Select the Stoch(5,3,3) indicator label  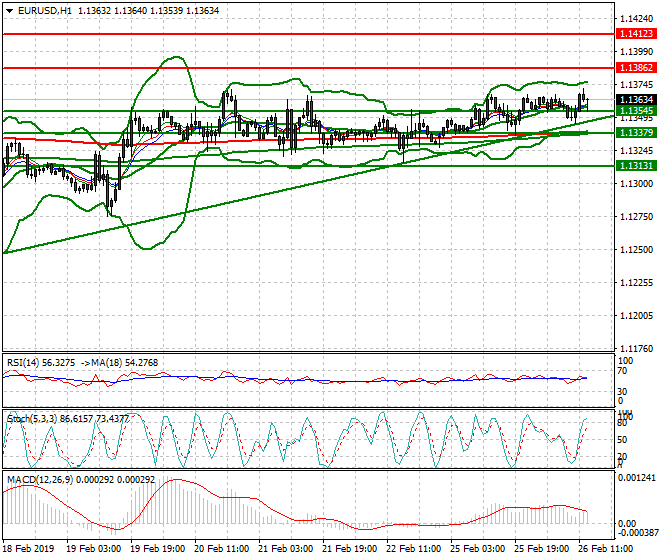[x=68, y=419]
